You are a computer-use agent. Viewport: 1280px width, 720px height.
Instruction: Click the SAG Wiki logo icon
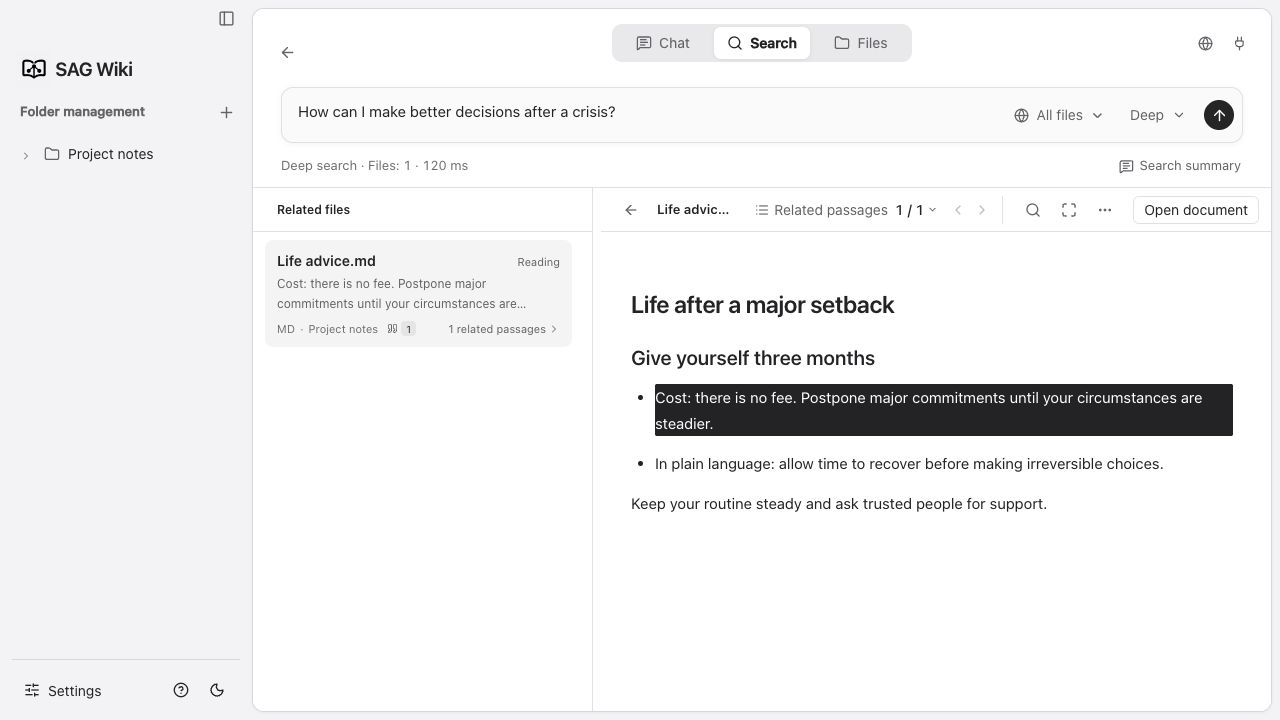(34, 69)
